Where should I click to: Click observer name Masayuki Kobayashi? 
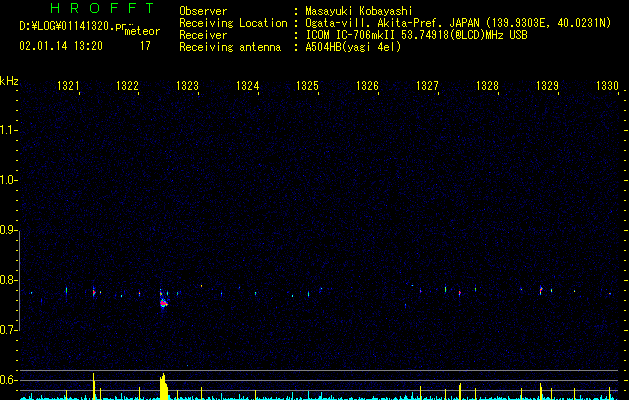pos(358,11)
